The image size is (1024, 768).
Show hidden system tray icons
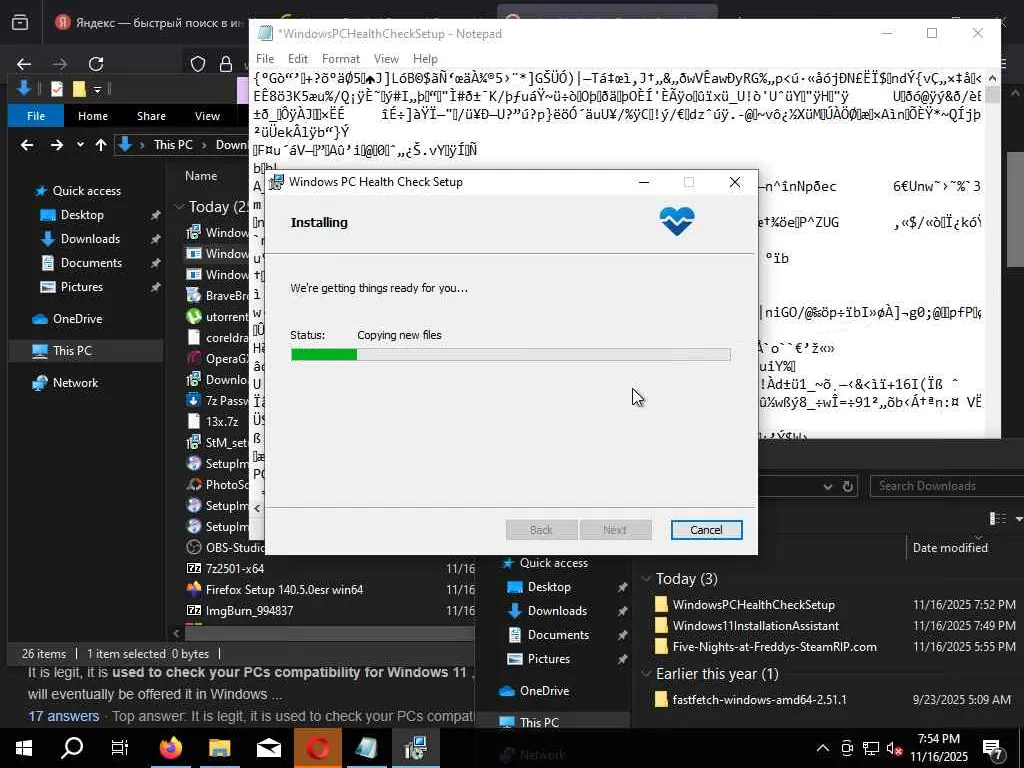[823, 748]
